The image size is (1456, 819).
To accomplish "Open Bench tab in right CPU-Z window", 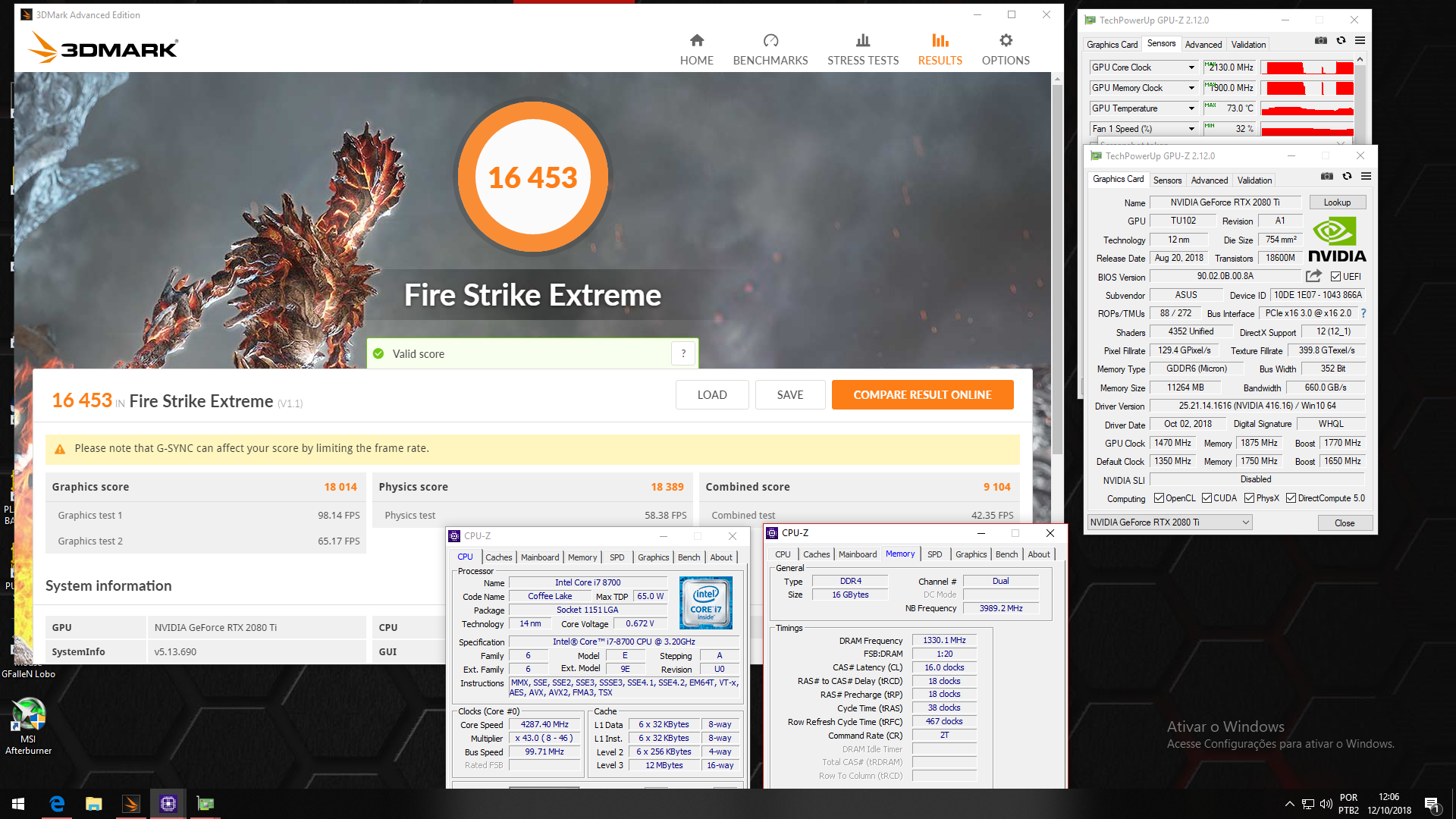I will (x=1006, y=554).
